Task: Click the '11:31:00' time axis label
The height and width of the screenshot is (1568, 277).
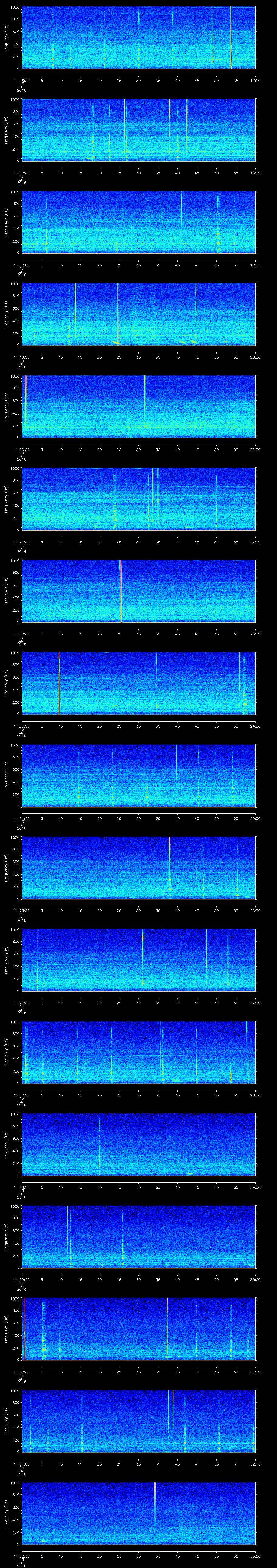Action: [x=22, y=1464]
